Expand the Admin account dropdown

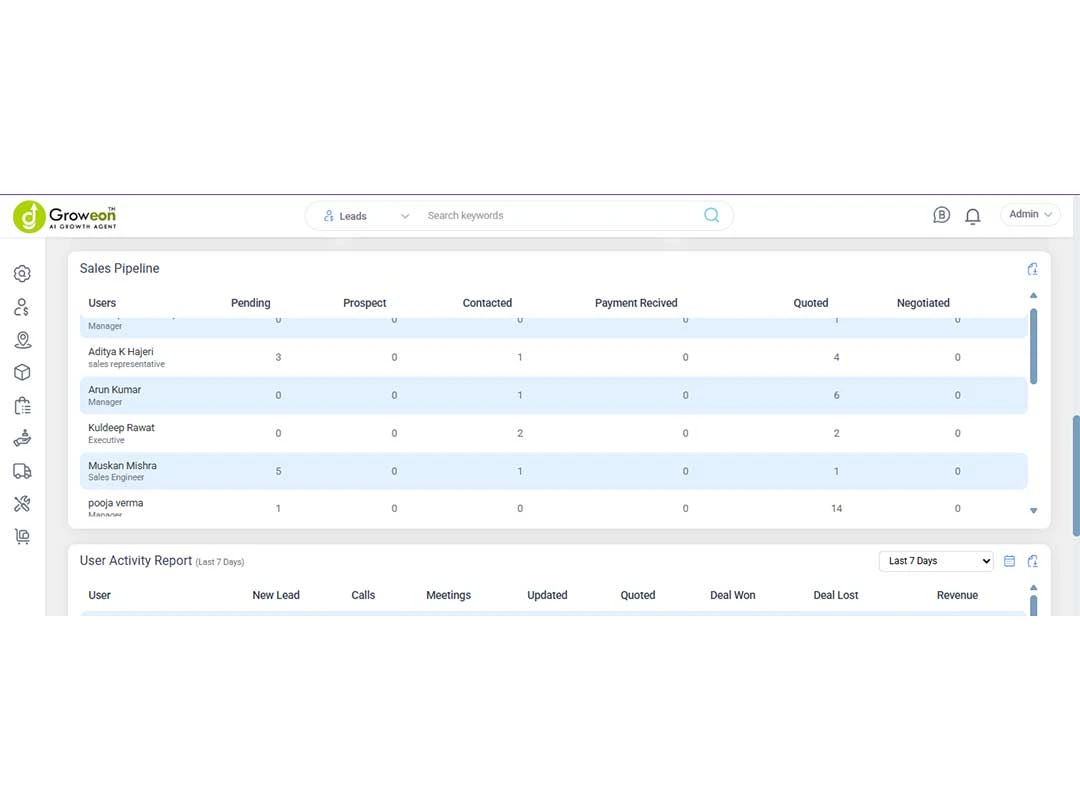(x=1030, y=214)
